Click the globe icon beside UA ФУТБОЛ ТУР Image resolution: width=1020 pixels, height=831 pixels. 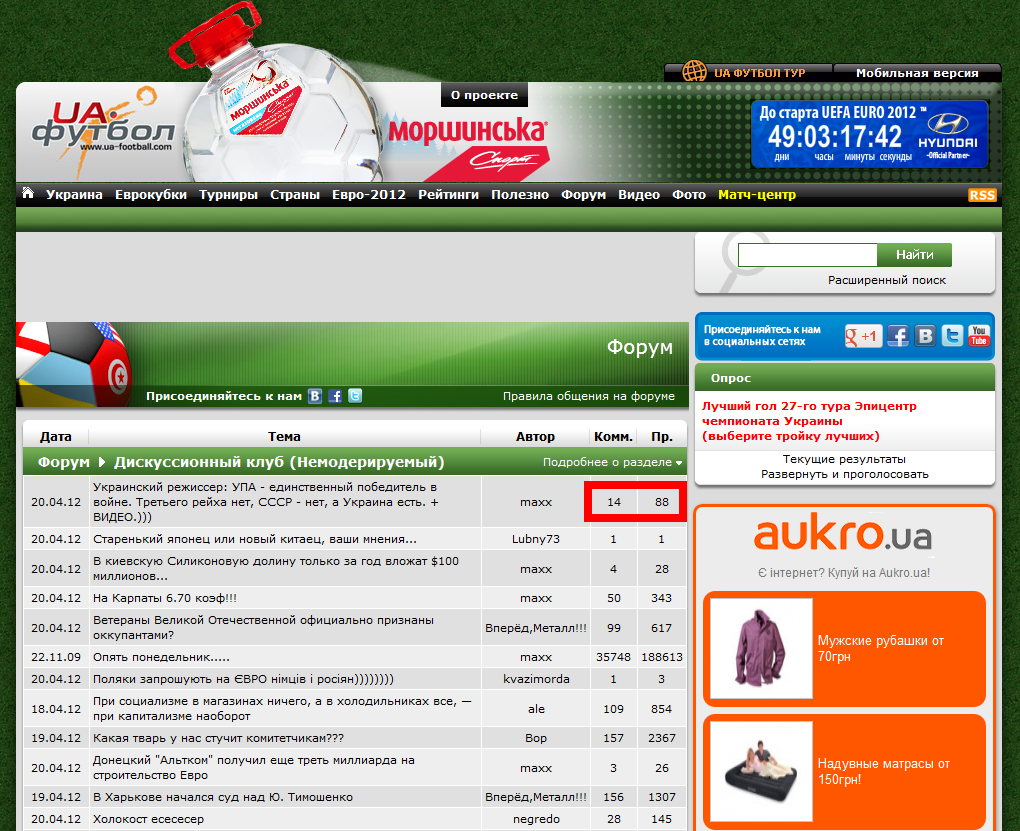694,72
